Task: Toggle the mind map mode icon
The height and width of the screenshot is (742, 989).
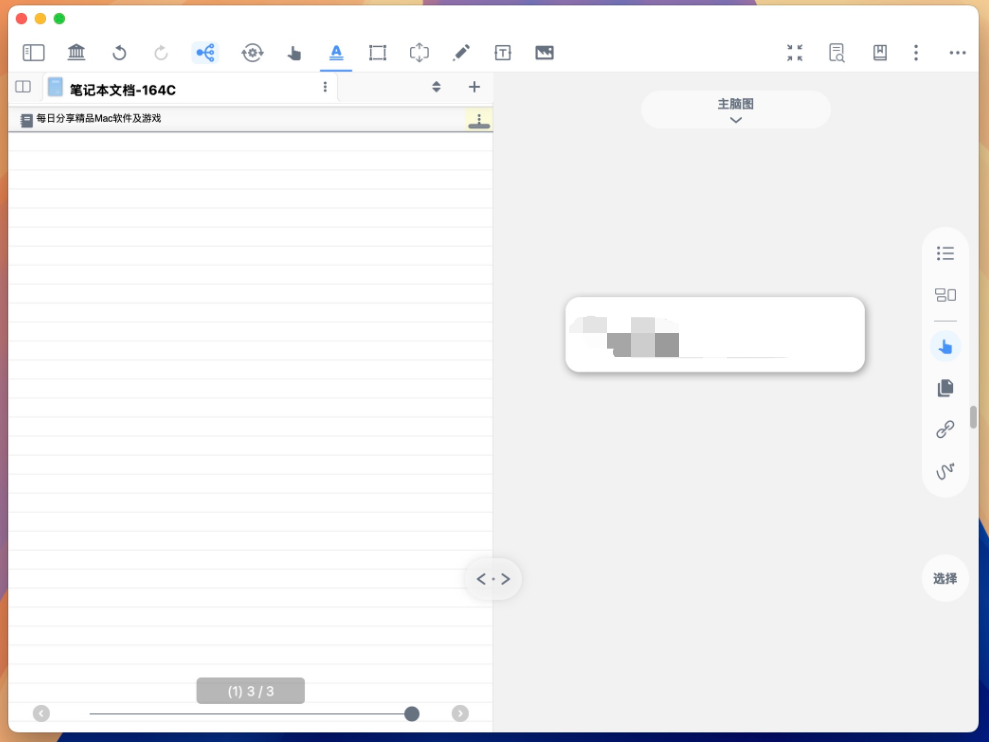Action: click(x=205, y=53)
